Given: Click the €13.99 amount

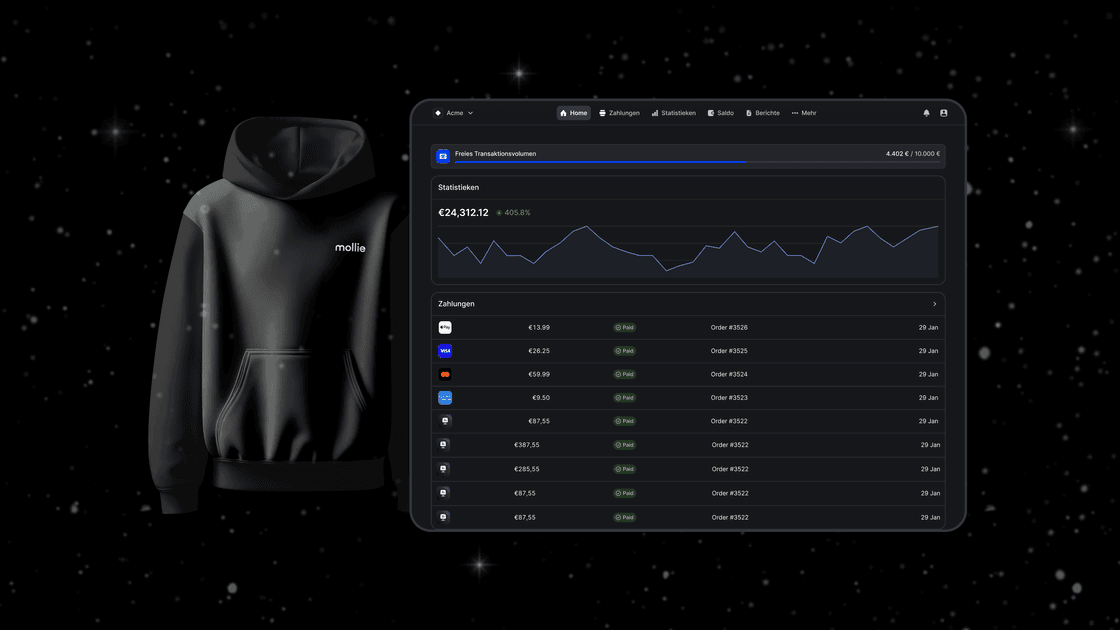Looking at the screenshot, I should [x=539, y=327].
